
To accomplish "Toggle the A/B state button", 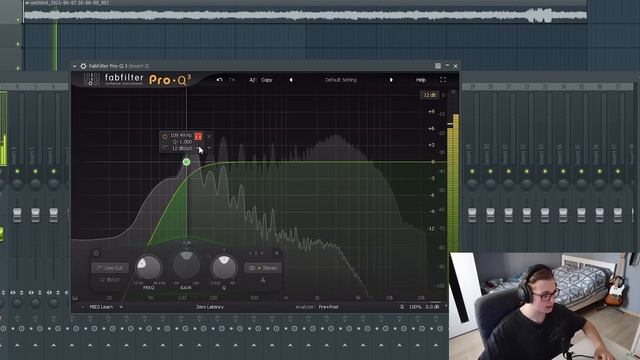I will [252, 80].
